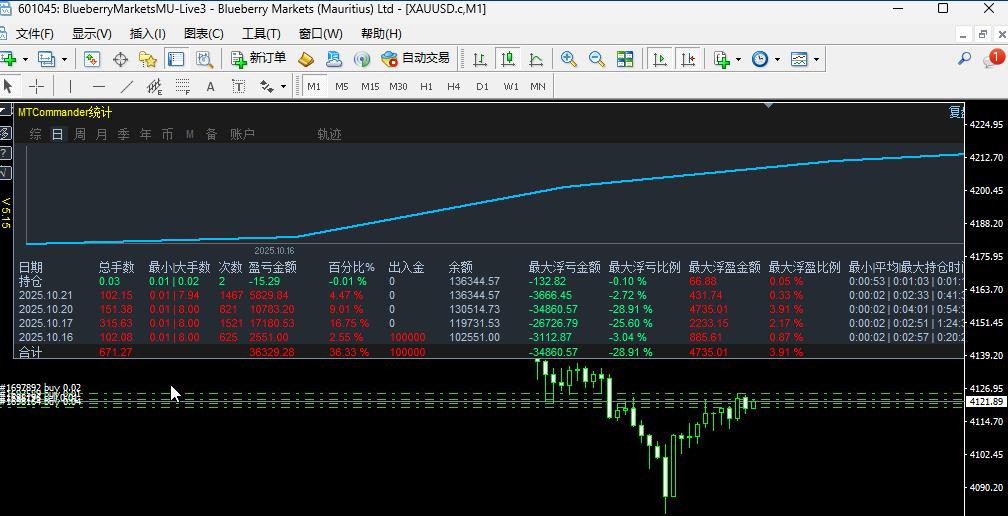The image size is (1008, 516).
Task: Open the cloud hosting icon
Action: 334,59
